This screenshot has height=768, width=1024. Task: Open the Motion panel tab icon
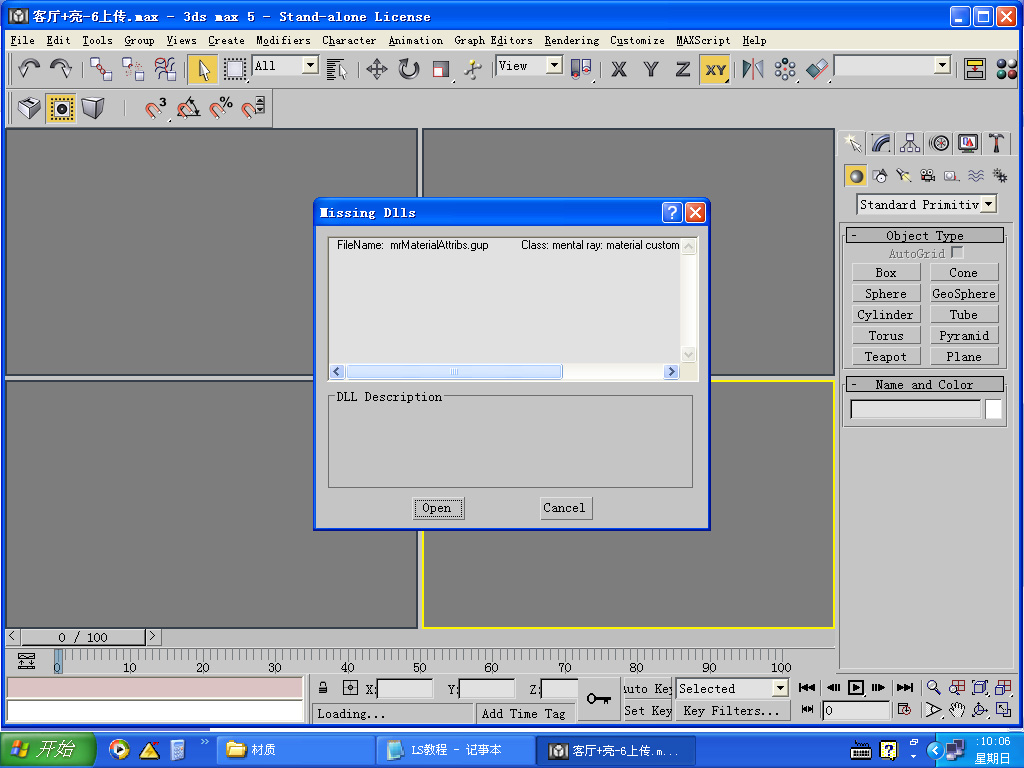click(x=939, y=143)
